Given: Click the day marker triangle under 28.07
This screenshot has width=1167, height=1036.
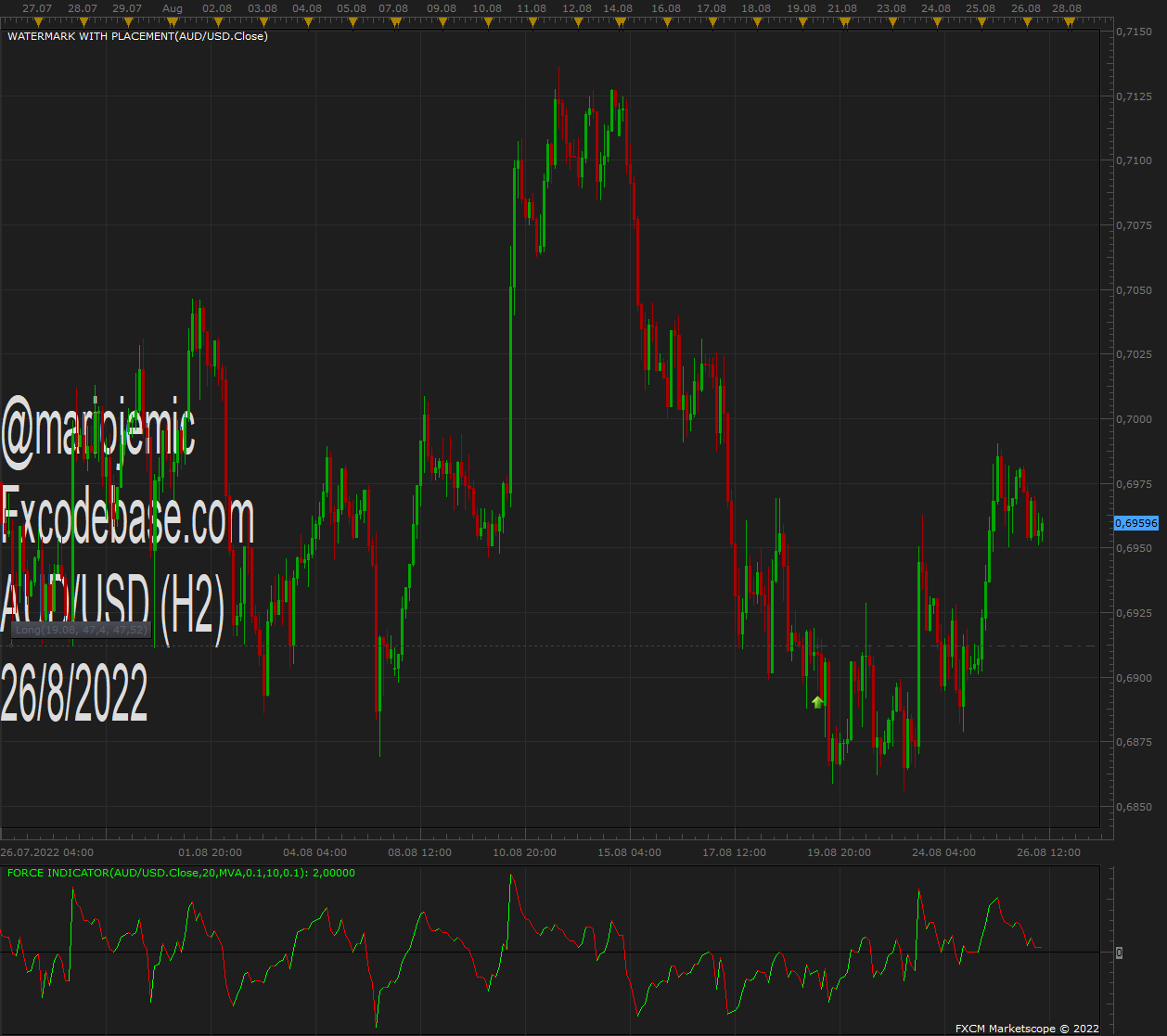Looking at the screenshot, I should (83, 20).
